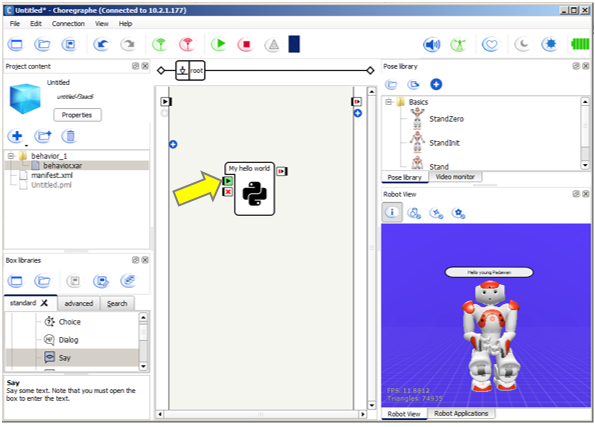
Task: Toggle the animation mode icon
Action: [459, 45]
